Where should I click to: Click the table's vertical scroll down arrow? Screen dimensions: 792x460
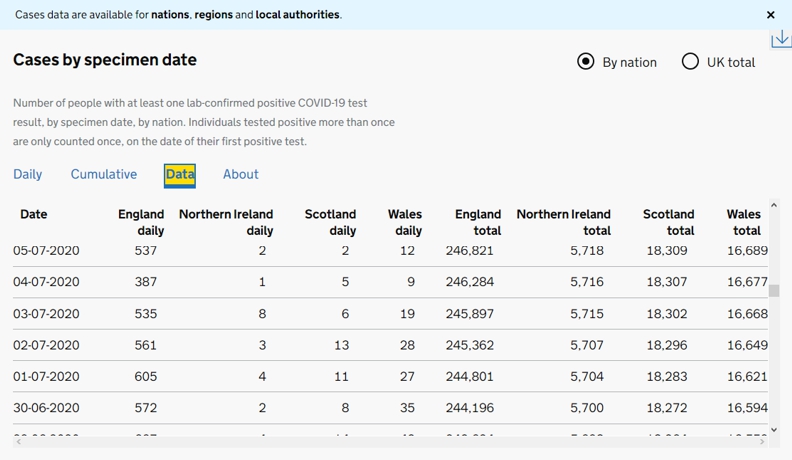tap(773, 430)
